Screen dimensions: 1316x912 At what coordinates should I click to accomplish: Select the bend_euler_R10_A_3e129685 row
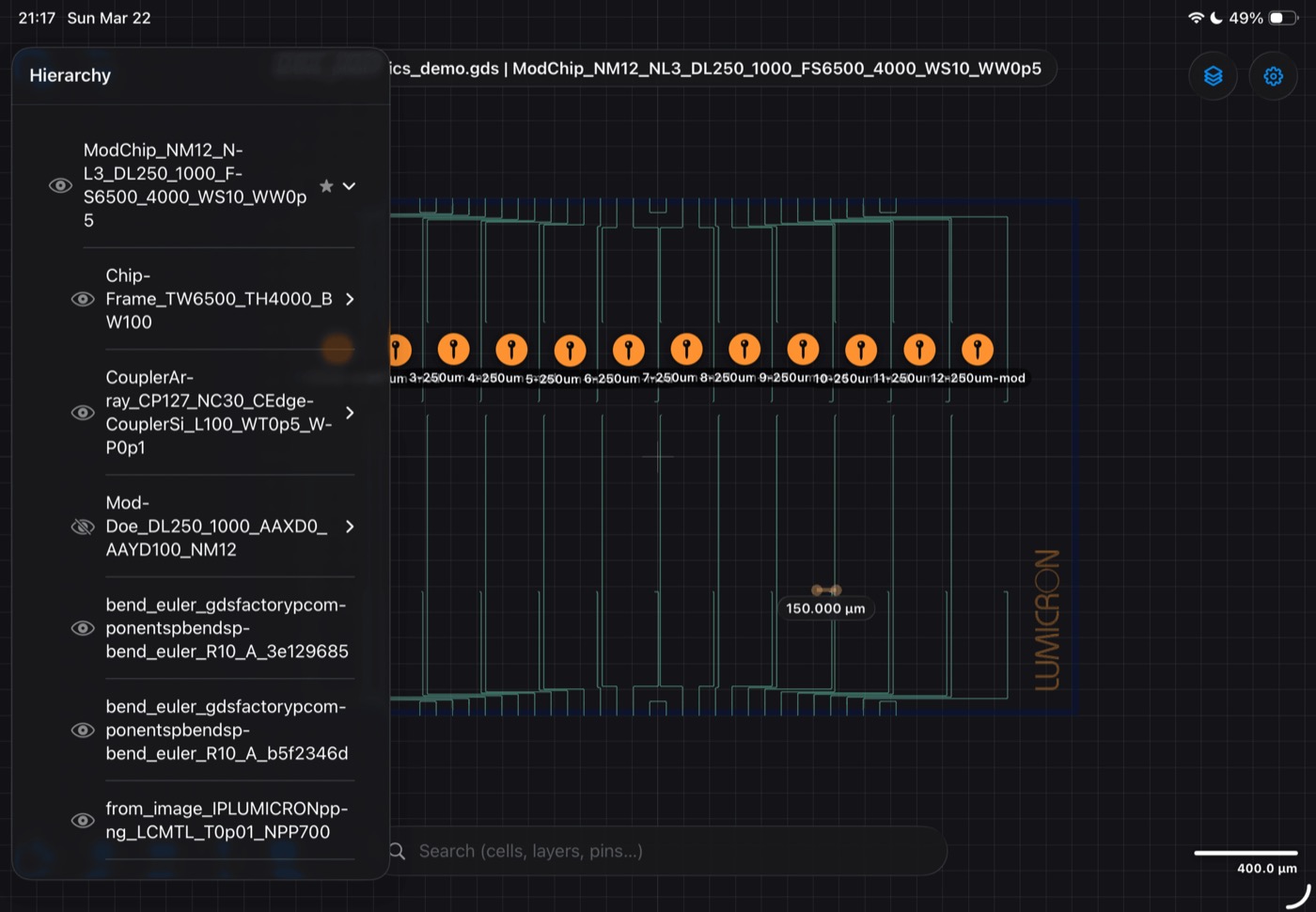[218, 628]
